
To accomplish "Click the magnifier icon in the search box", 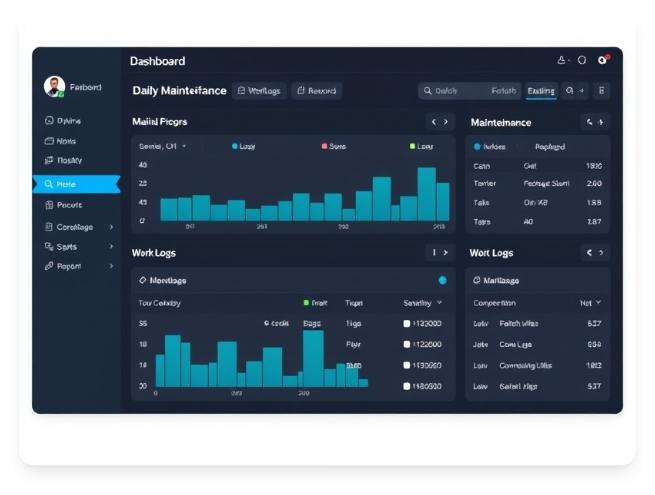I will [x=427, y=91].
